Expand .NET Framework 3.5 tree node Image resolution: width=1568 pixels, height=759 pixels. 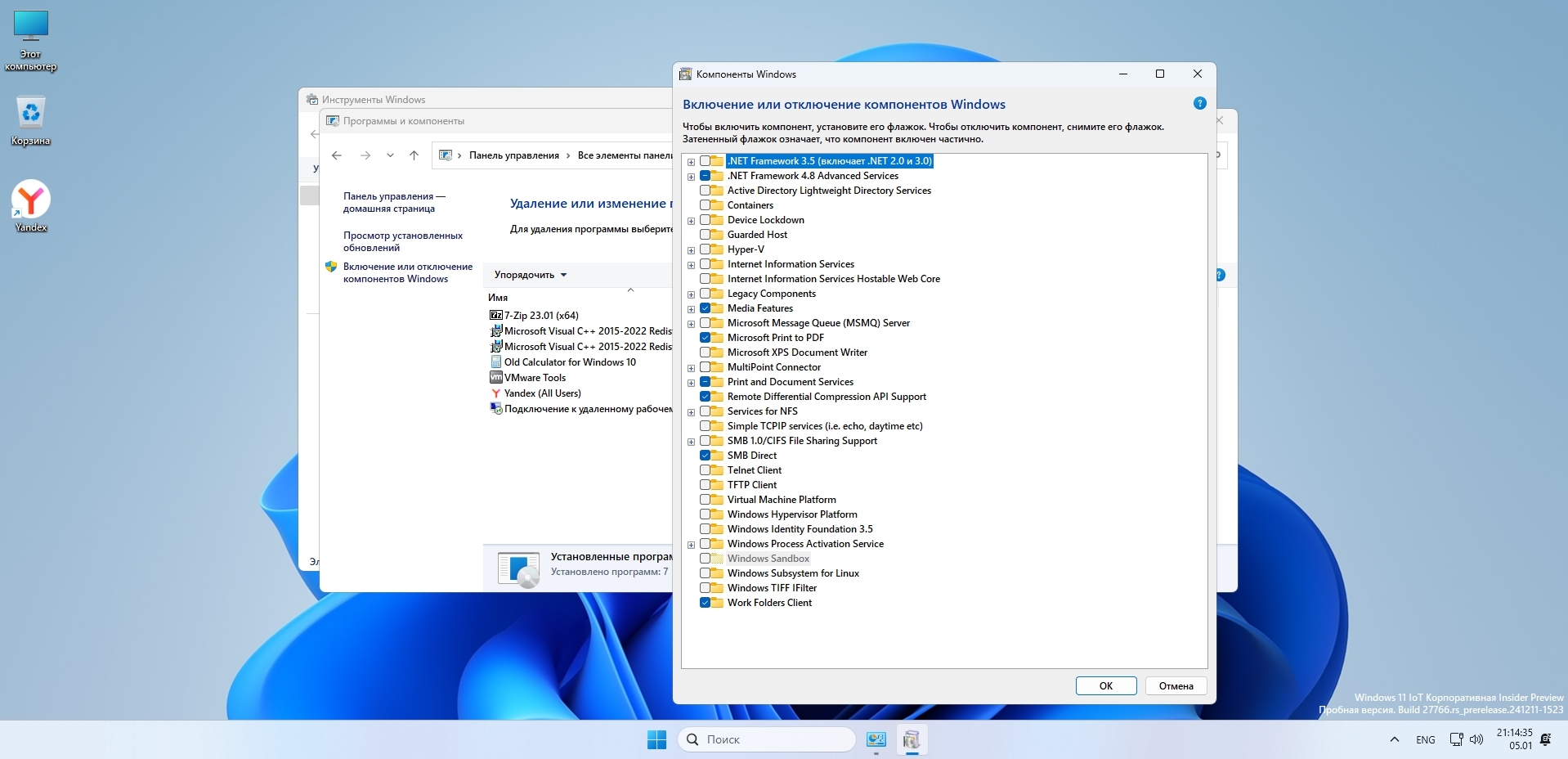click(x=691, y=162)
